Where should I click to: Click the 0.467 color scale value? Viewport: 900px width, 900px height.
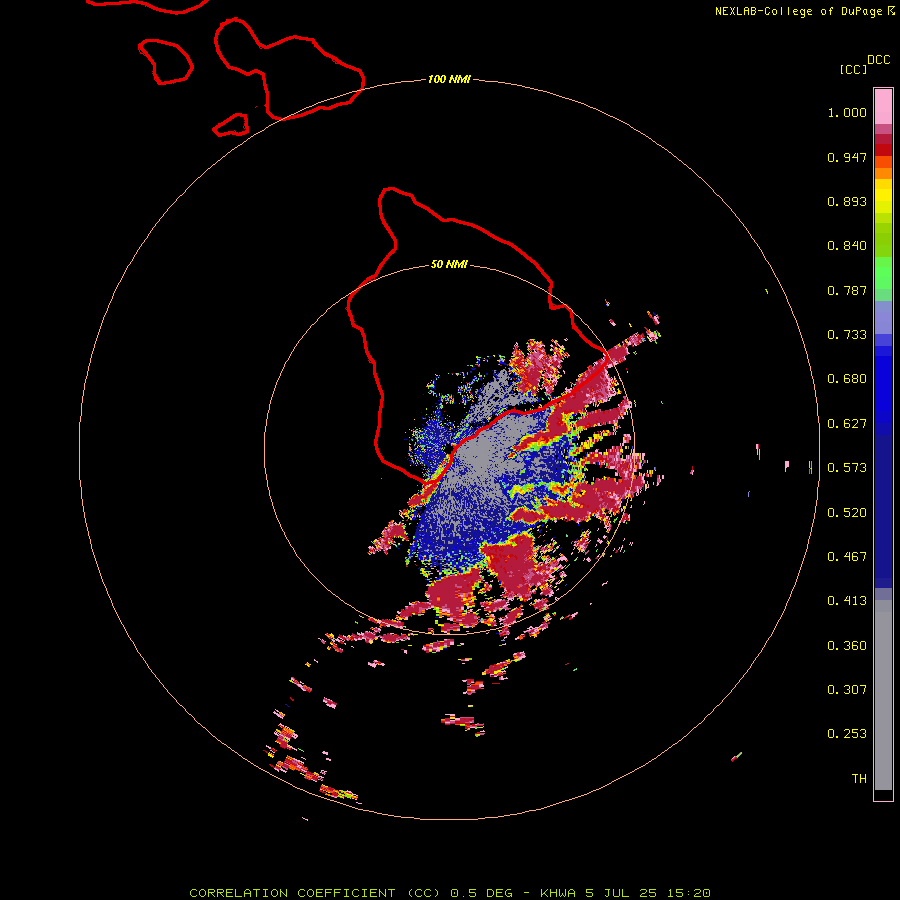[x=847, y=557]
